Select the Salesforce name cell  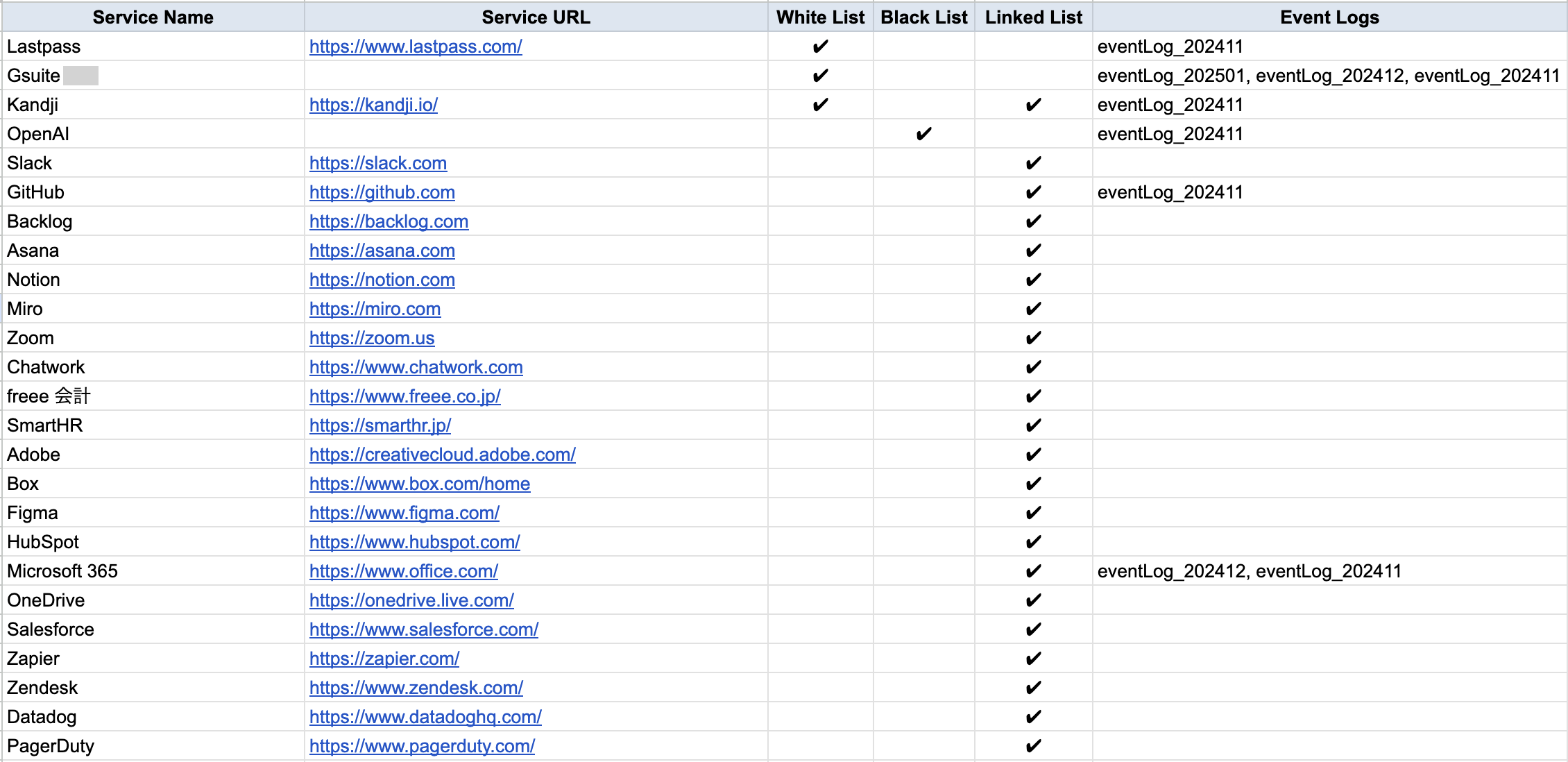[x=153, y=629]
